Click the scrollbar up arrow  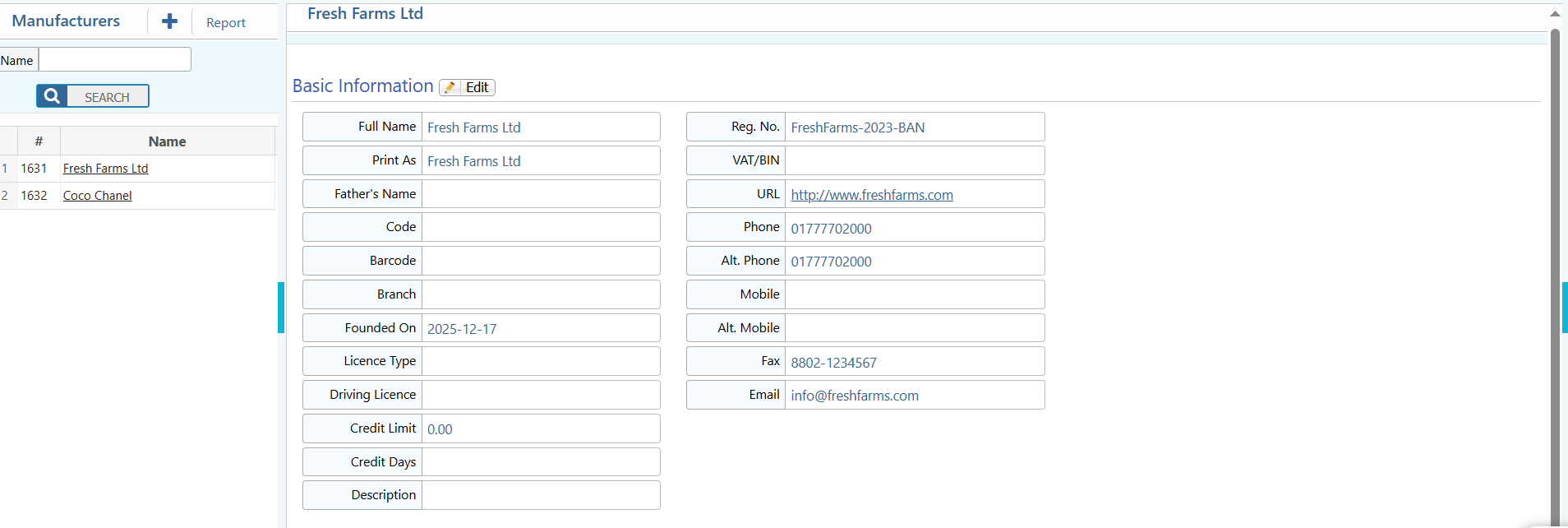[1555, 14]
